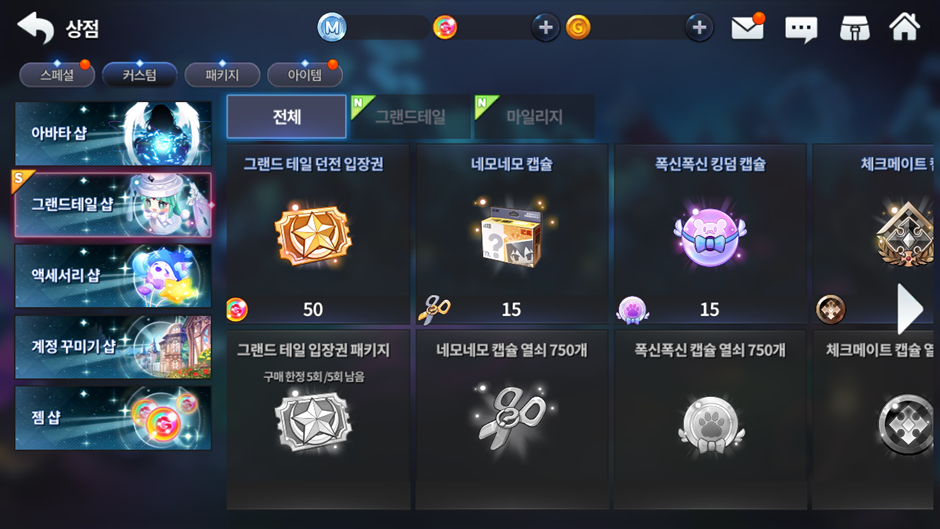The image size is (940, 529).
Task: Switch to the 스페셜 tab
Action: [57, 75]
